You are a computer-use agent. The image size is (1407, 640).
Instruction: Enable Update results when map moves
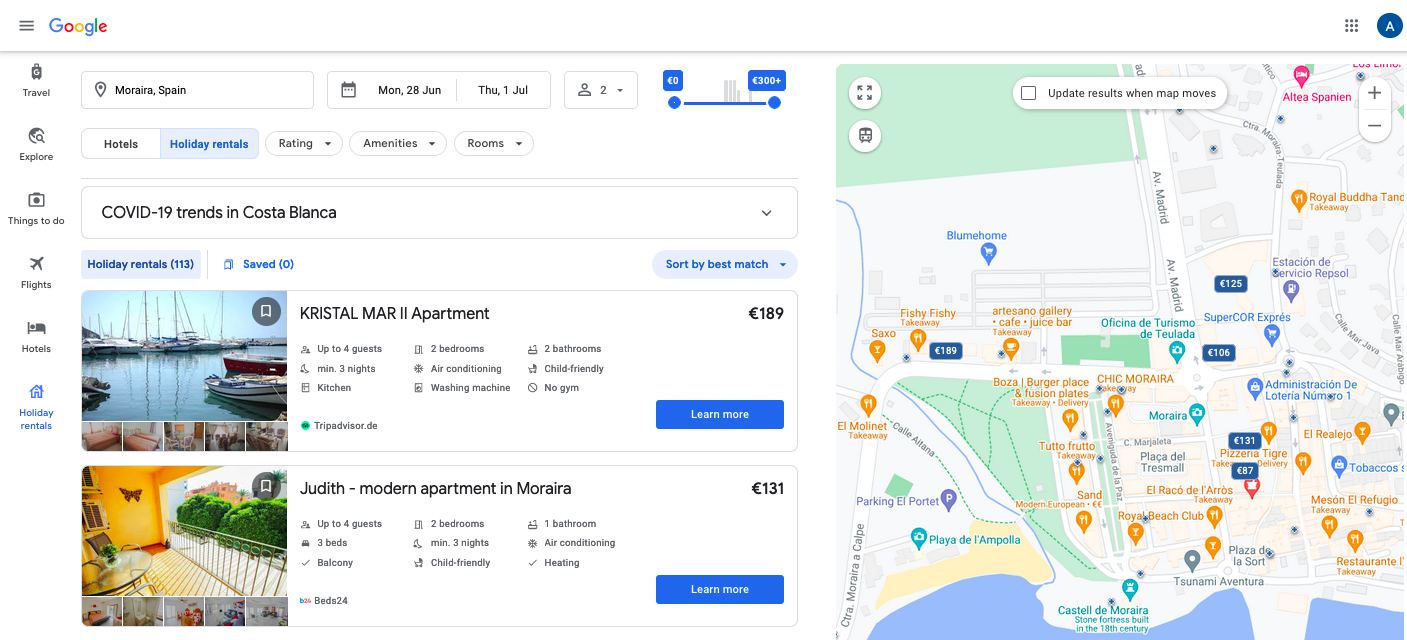pyautogui.click(x=1028, y=93)
